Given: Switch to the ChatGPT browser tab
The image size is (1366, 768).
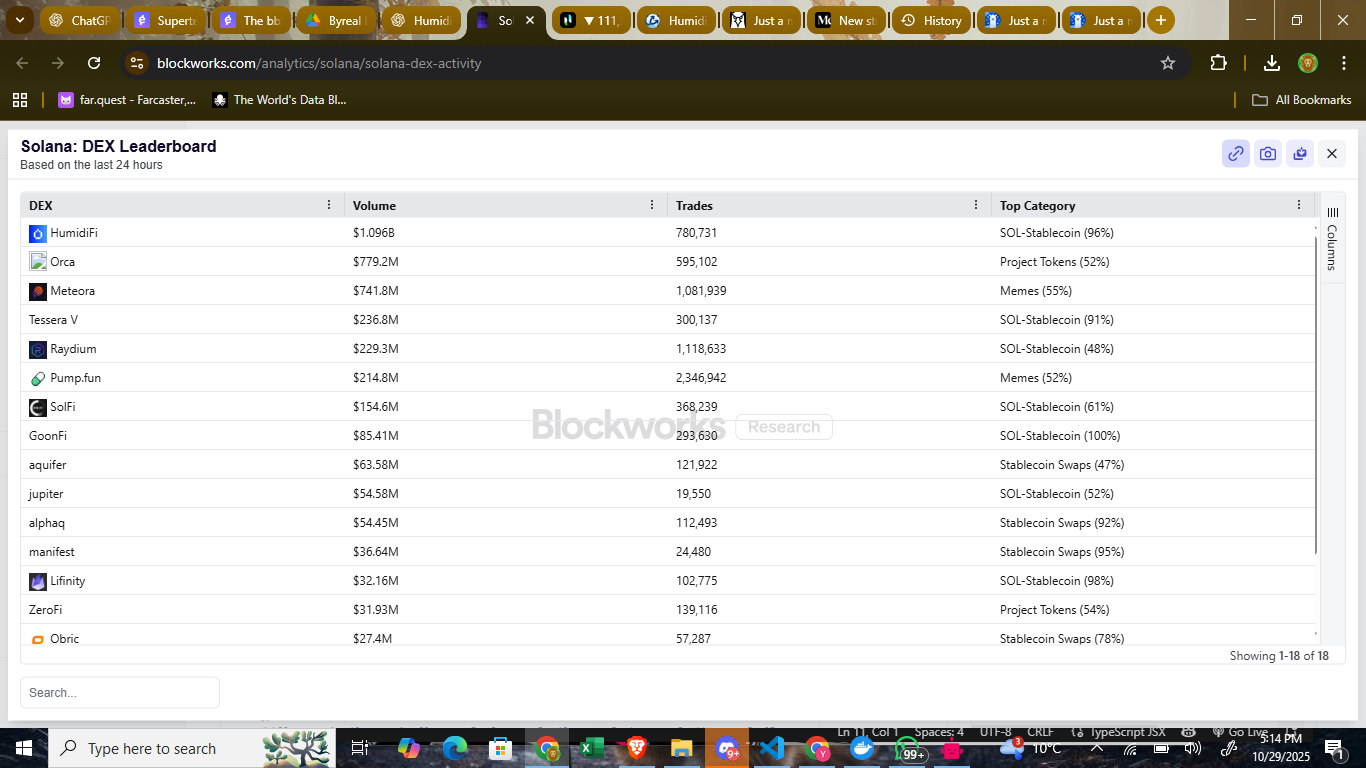Looking at the screenshot, I should [80, 20].
